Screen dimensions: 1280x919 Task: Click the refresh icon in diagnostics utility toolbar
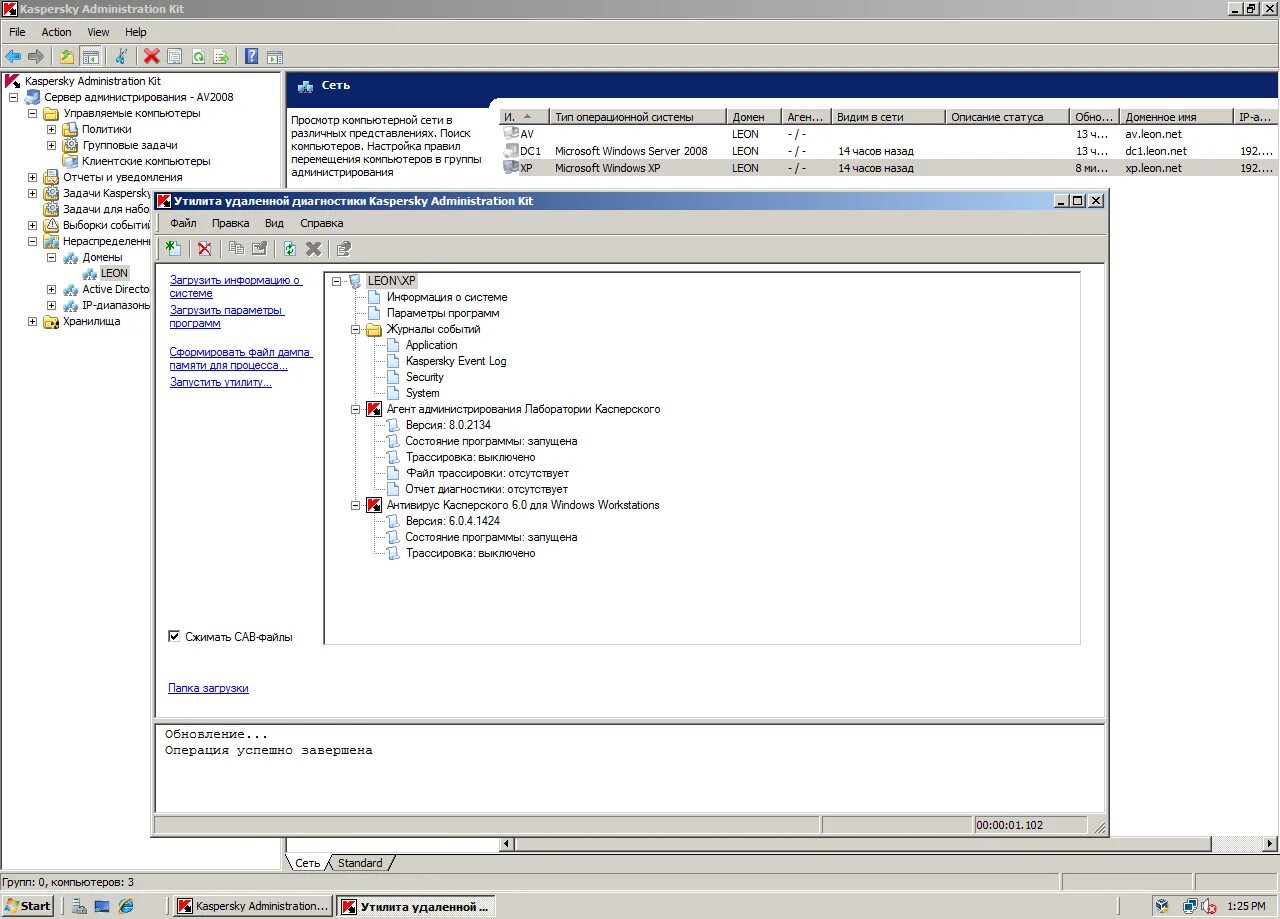(290, 248)
